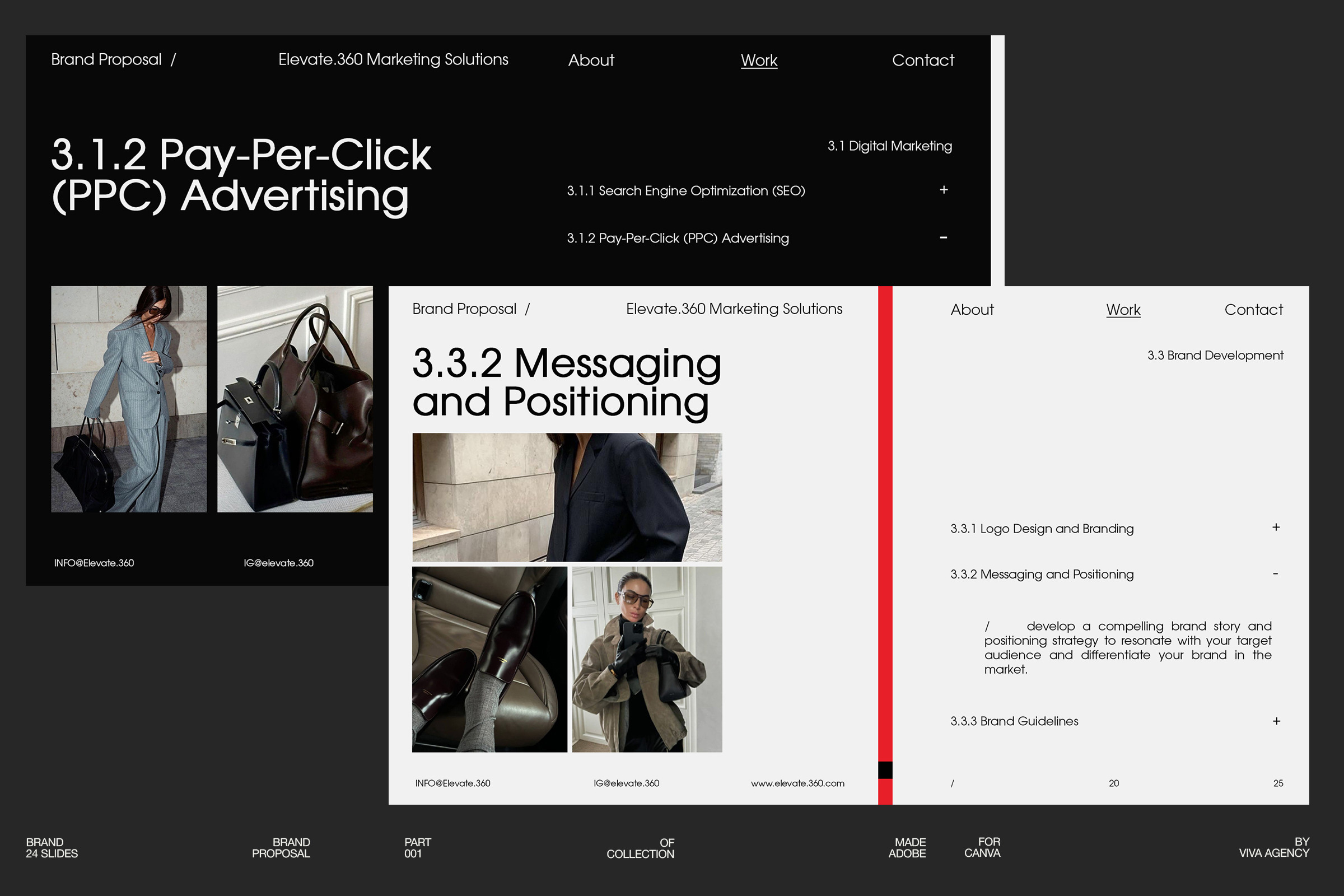Viewport: 1344px width, 896px height.
Task: Click About in the dark slide menu
Action: (591, 60)
